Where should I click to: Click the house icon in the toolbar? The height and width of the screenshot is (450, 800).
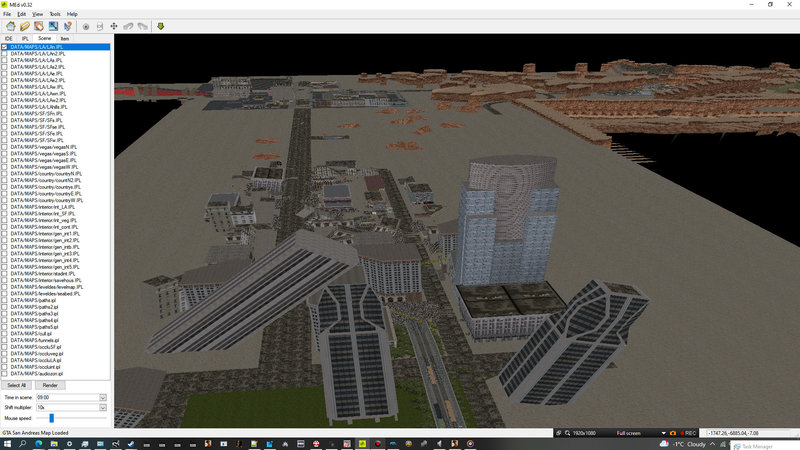tap(10, 26)
